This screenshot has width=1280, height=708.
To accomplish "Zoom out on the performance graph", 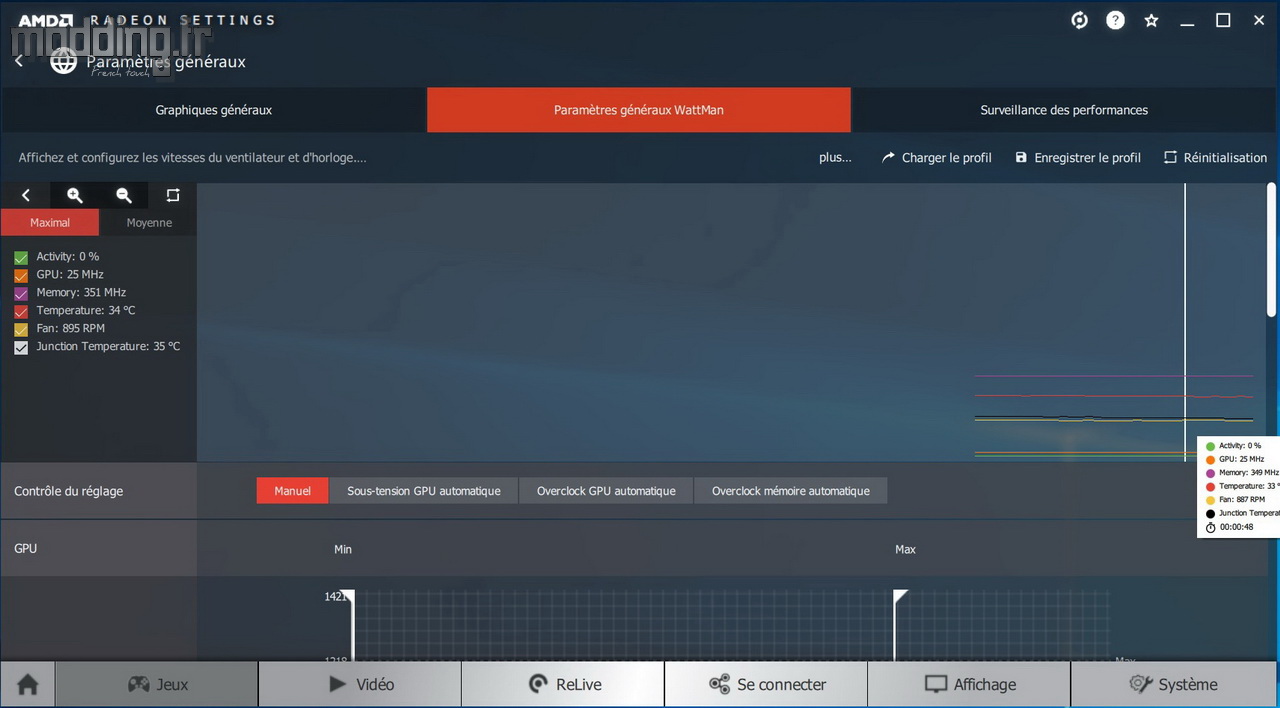I will tap(124, 195).
